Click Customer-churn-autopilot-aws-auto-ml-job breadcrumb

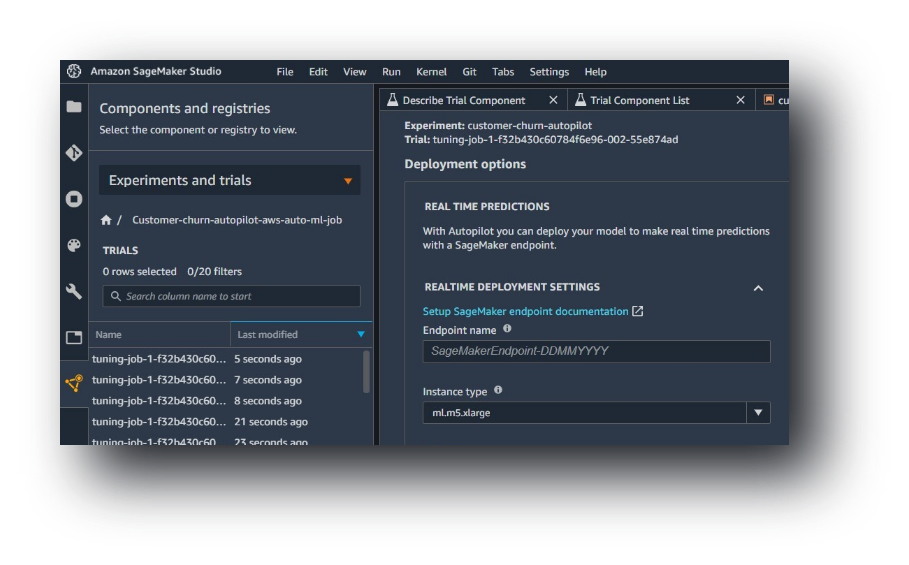pos(237,220)
